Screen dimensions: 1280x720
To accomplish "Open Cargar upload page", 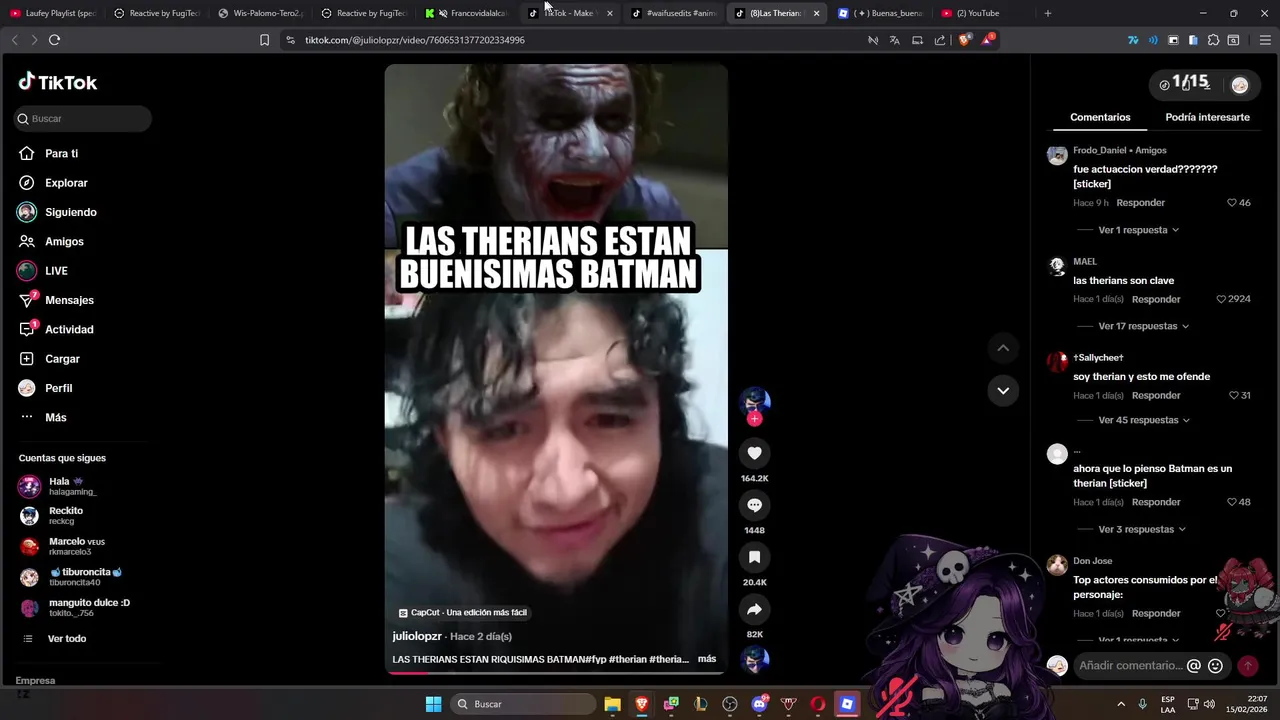I will click(62, 359).
